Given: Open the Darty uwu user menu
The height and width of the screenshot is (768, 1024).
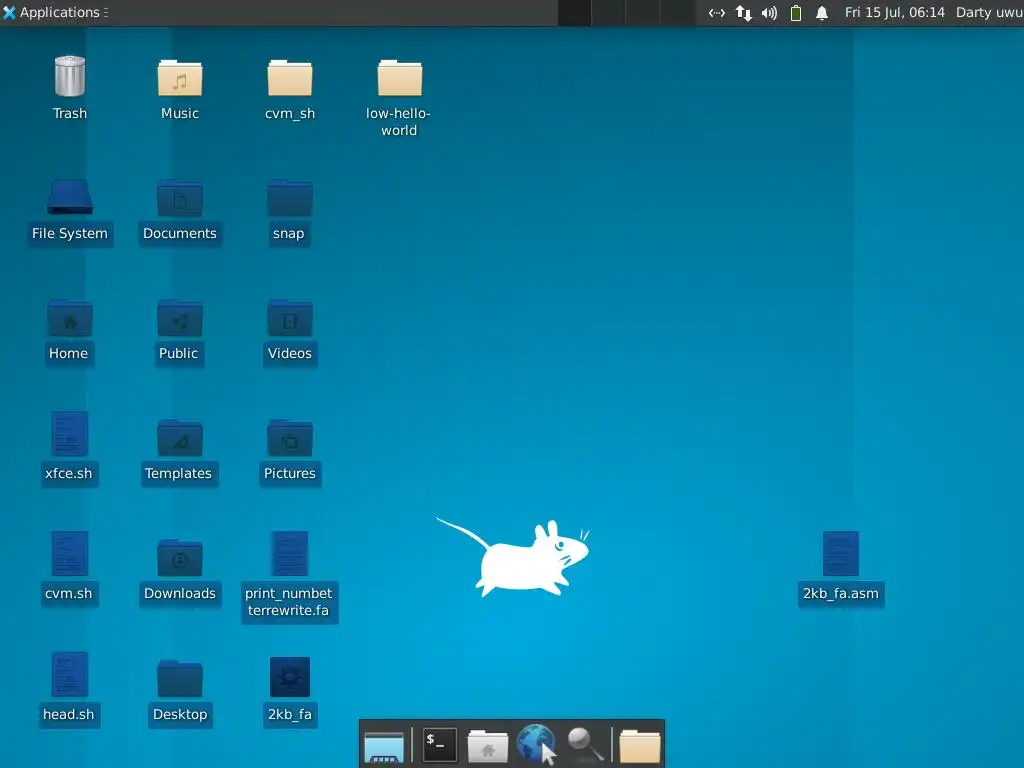Looking at the screenshot, I should (989, 12).
